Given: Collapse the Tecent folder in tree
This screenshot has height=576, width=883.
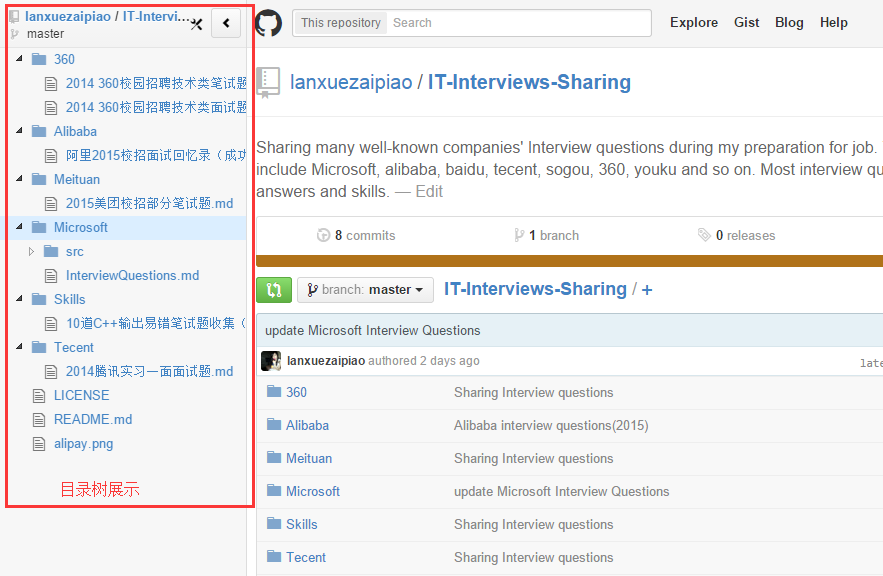Looking at the screenshot, I should point(20,347).
